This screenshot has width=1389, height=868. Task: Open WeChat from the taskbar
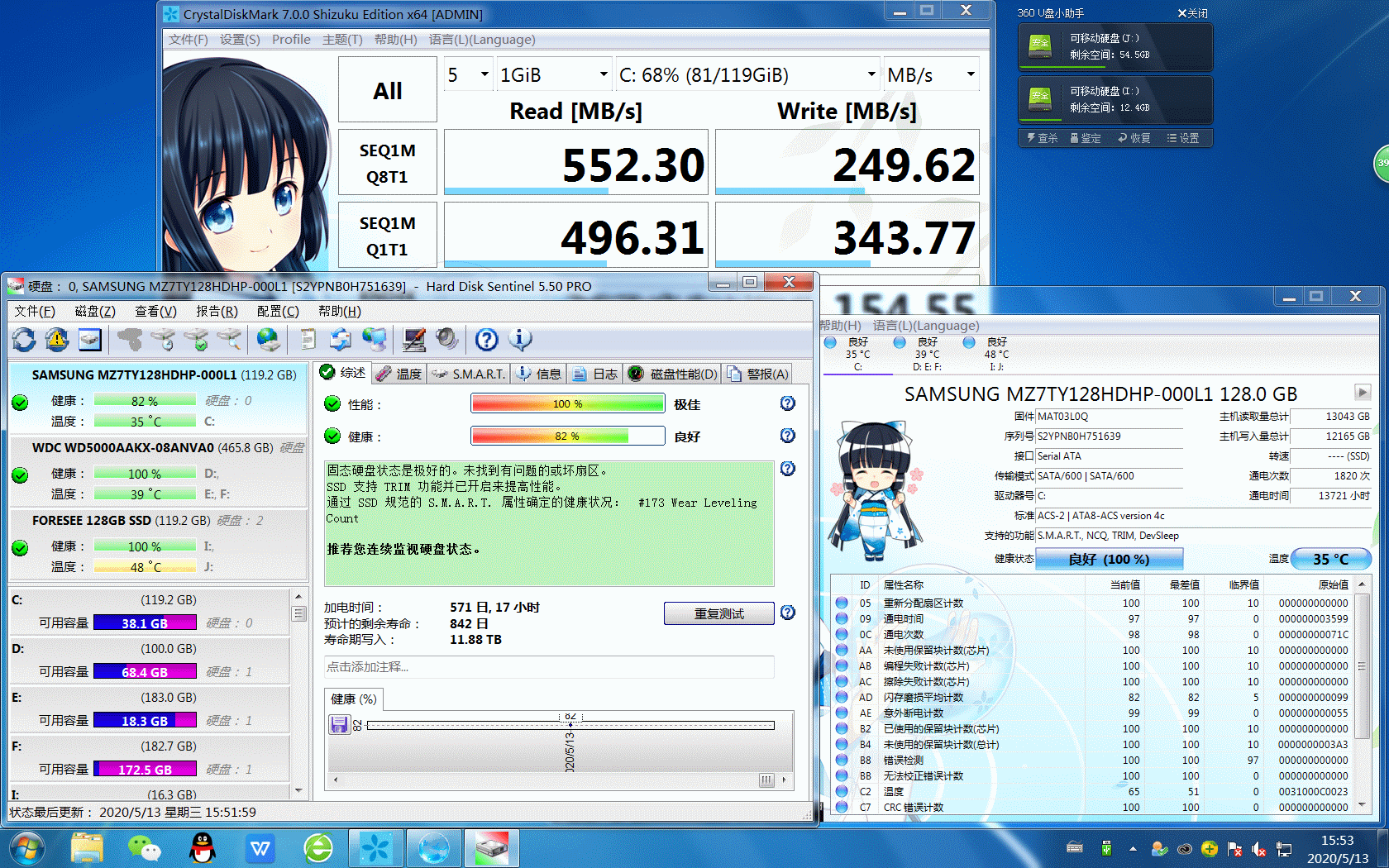pos(145,848)
